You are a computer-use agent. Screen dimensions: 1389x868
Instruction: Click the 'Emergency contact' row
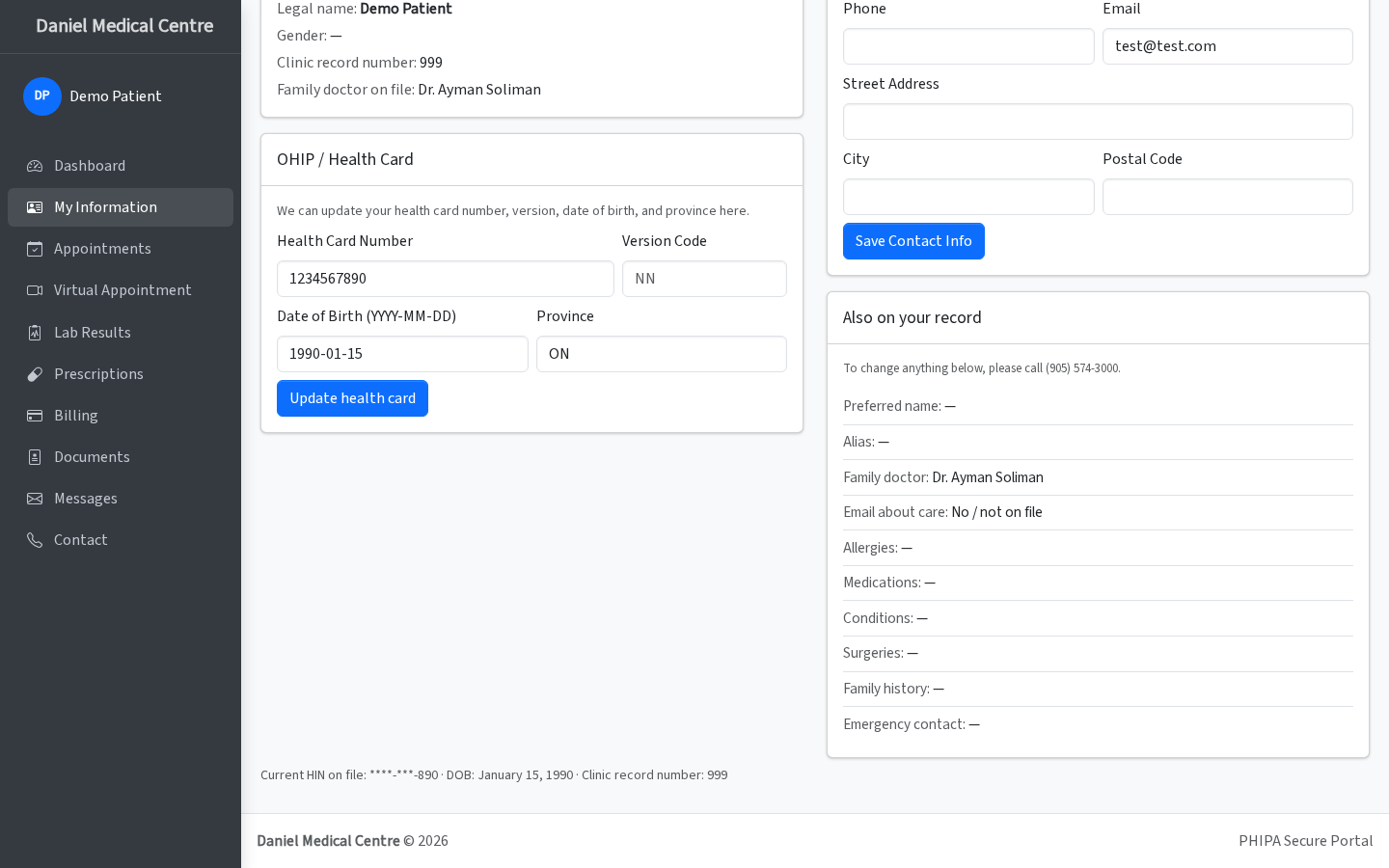pos(1098,724)
